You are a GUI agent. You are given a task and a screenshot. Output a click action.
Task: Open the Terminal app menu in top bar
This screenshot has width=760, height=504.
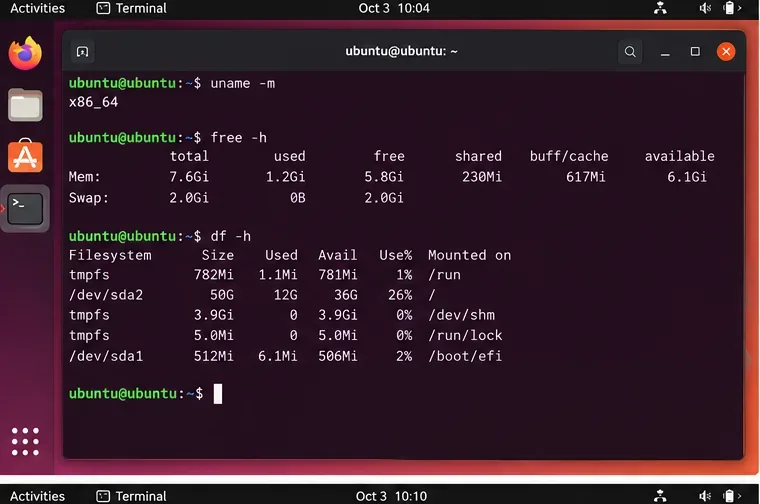[x=131, y=8]
